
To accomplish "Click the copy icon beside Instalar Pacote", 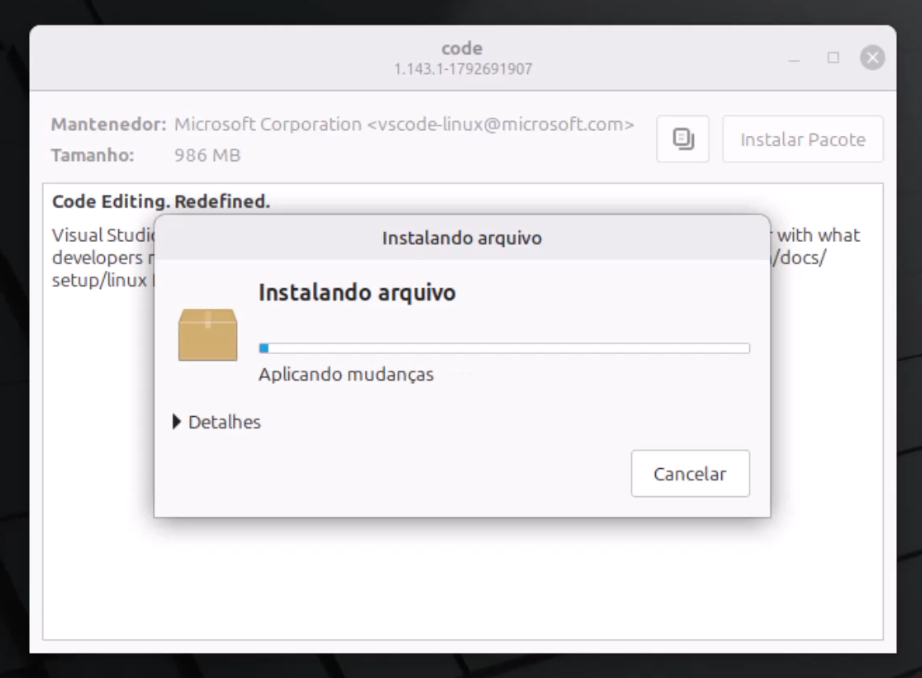I will point(683,139).
